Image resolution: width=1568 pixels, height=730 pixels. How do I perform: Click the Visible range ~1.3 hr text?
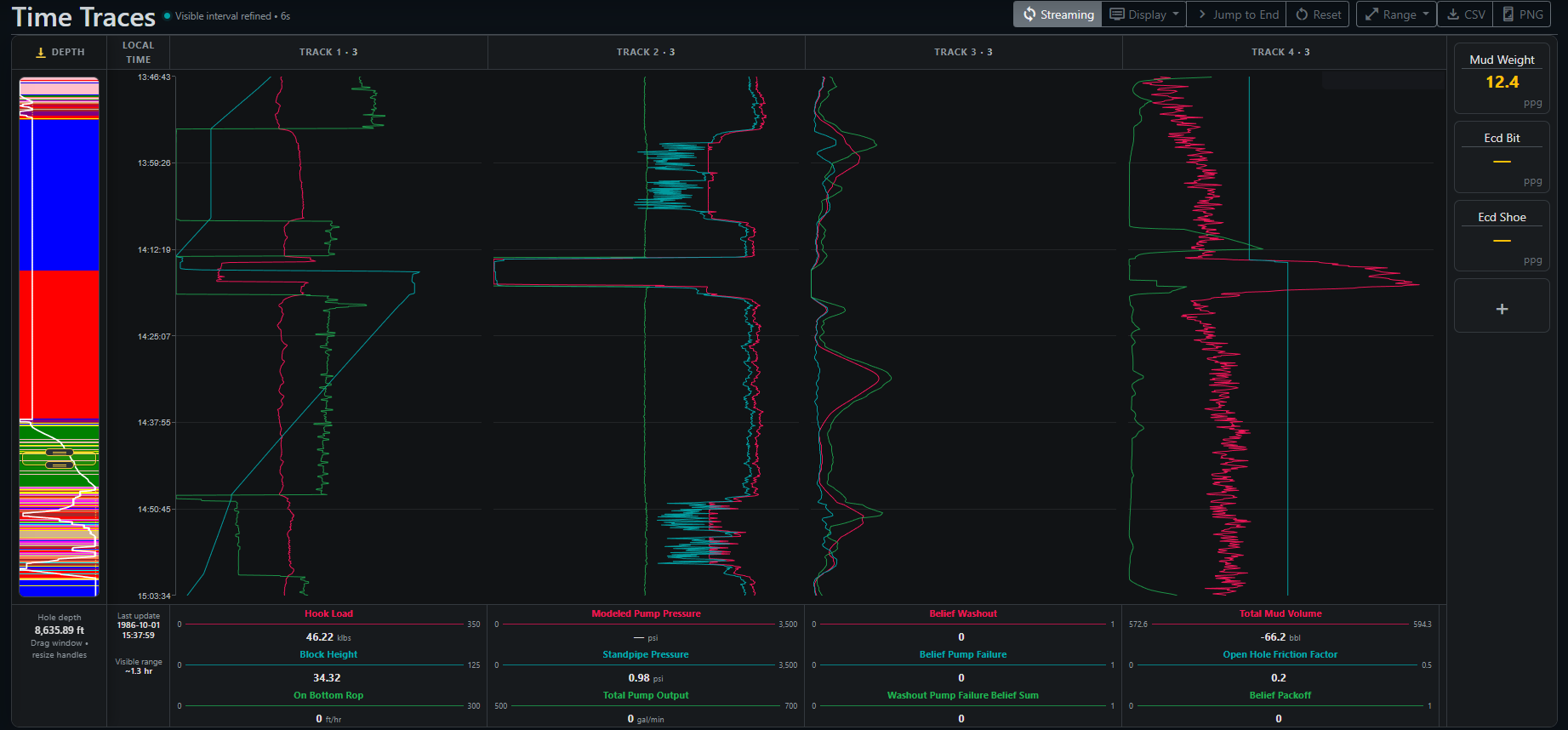(139, 666)
